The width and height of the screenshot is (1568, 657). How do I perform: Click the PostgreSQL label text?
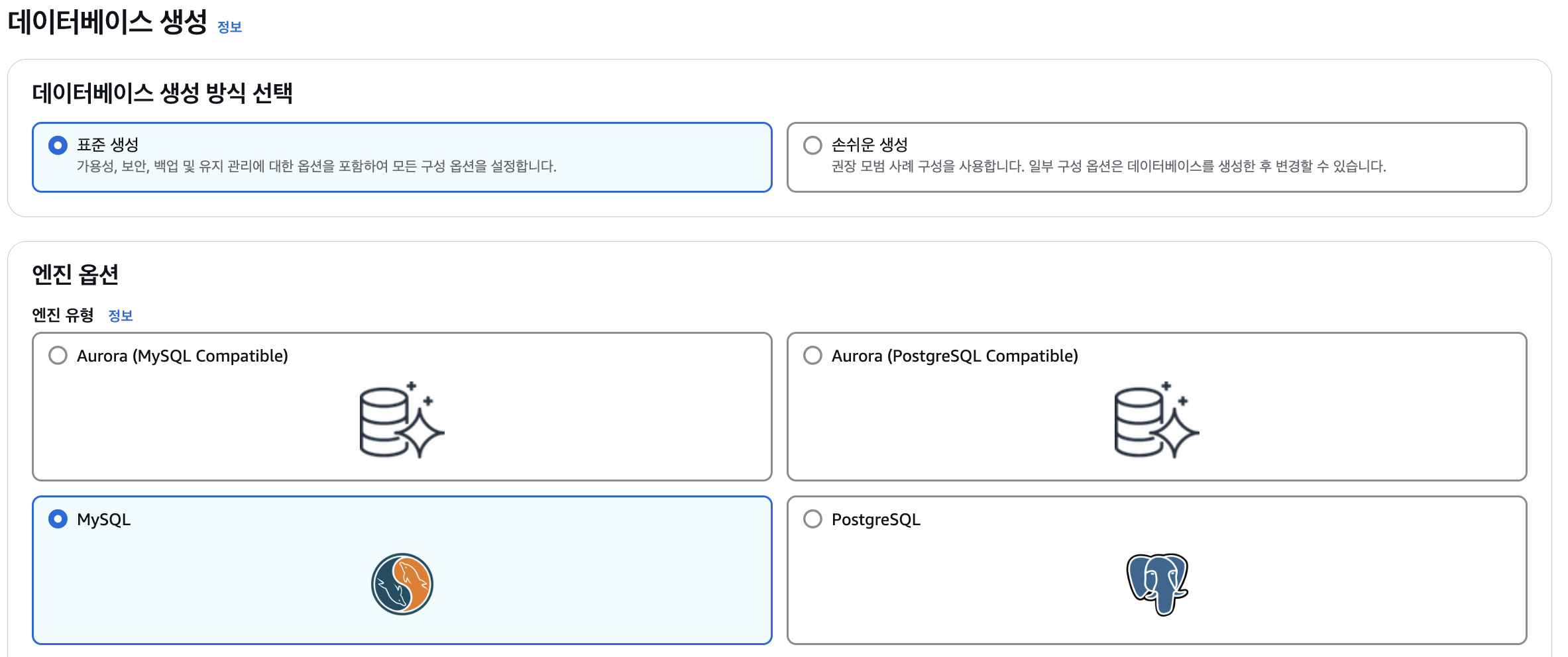click(x=876, y=519)
